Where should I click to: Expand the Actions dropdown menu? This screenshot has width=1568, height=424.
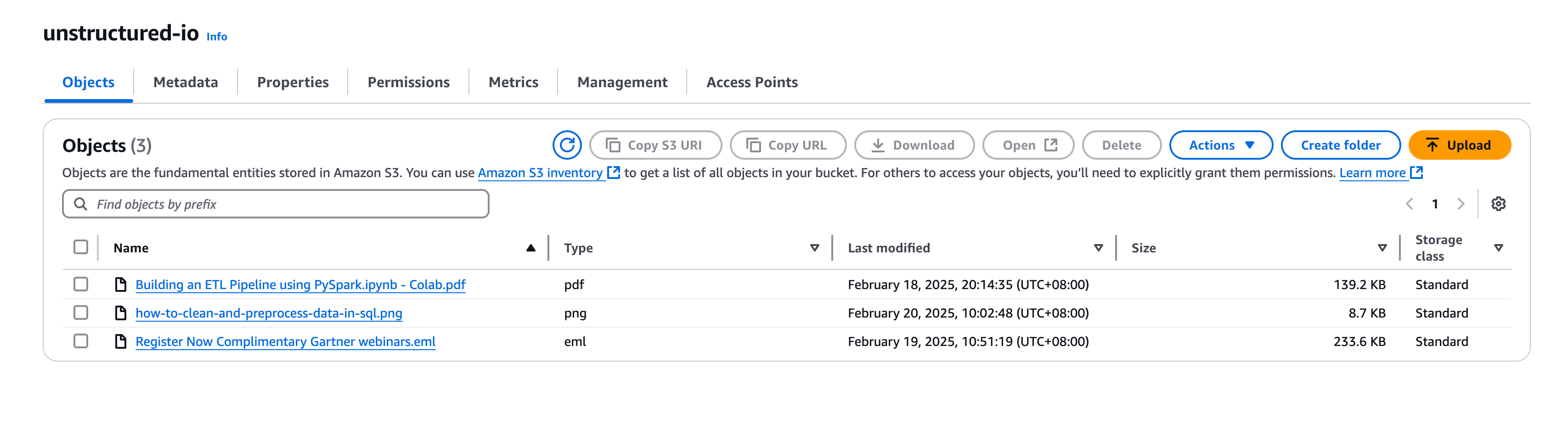pyautogui.click(x=1220, y=145)
